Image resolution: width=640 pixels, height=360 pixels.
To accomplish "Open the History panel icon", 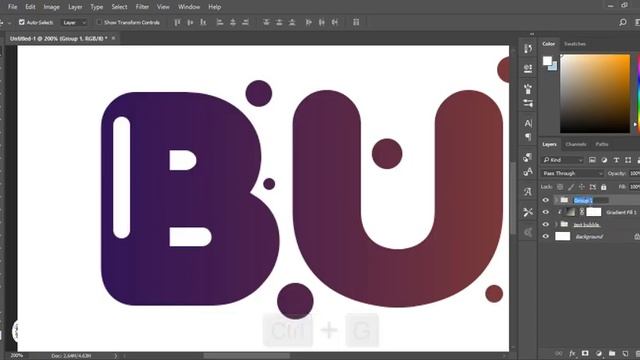I will 528,49.
